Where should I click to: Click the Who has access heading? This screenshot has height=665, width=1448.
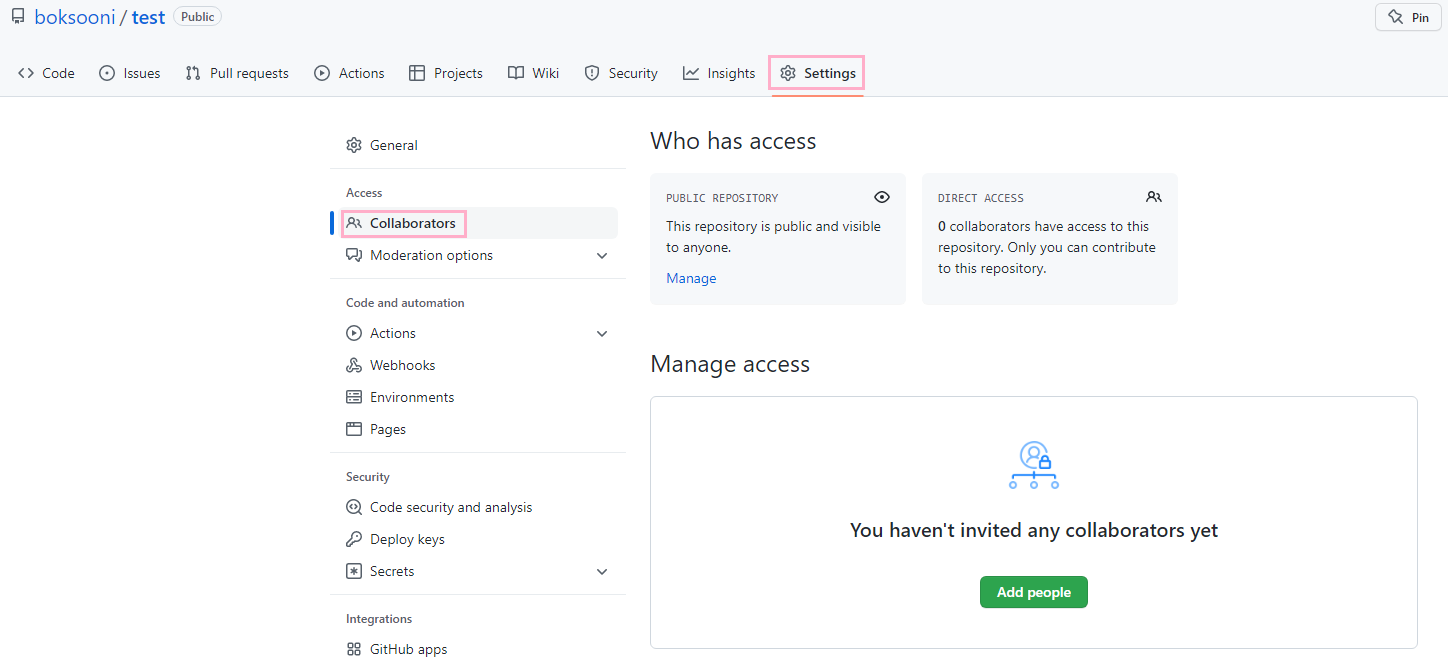point(733,141)
